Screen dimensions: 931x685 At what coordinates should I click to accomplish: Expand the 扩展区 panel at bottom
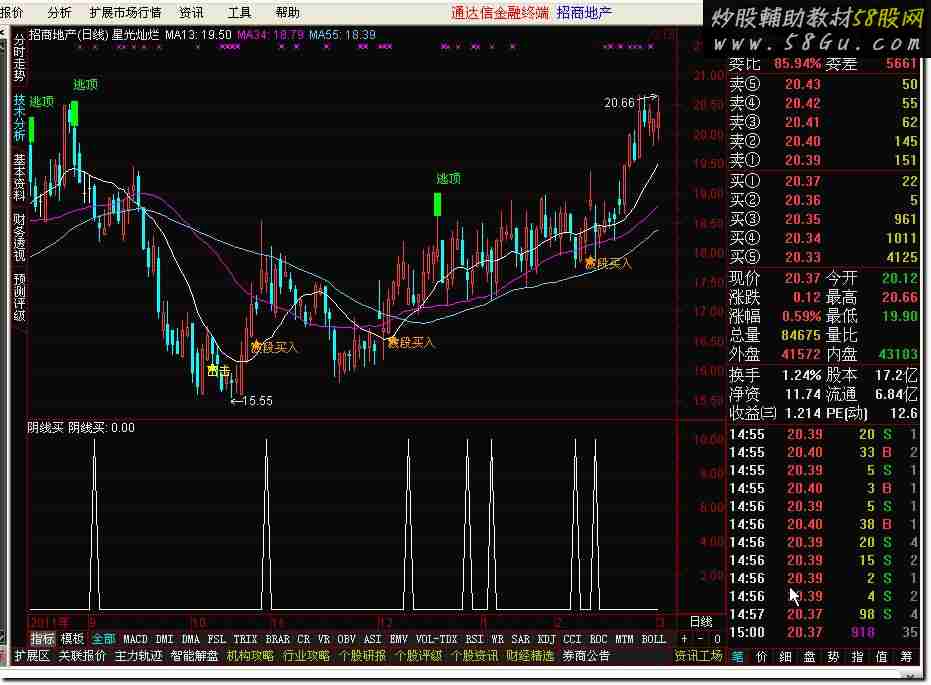[x=31, y=656]
